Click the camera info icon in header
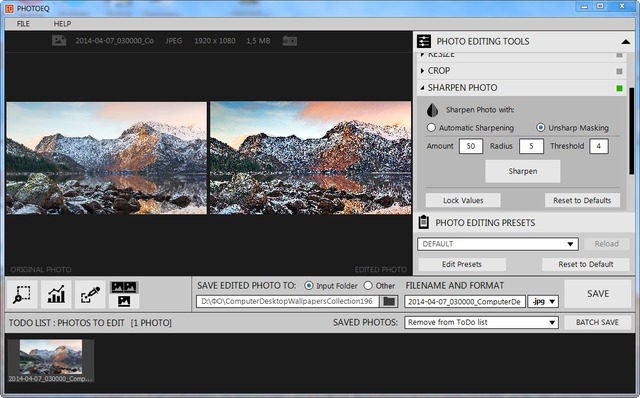 pyautogui.click(x=289, y=41)
